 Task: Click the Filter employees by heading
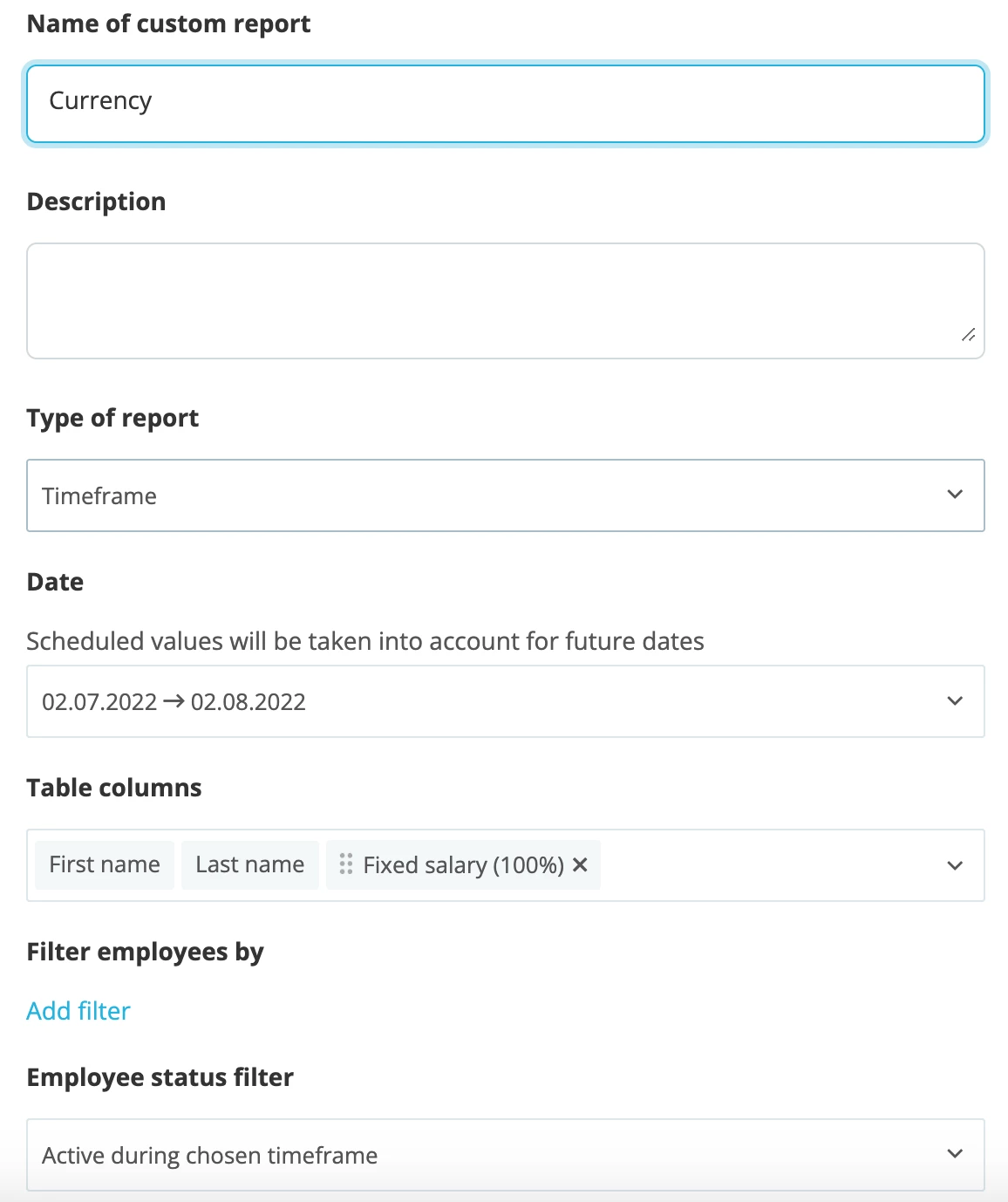[x=146, y=953]
